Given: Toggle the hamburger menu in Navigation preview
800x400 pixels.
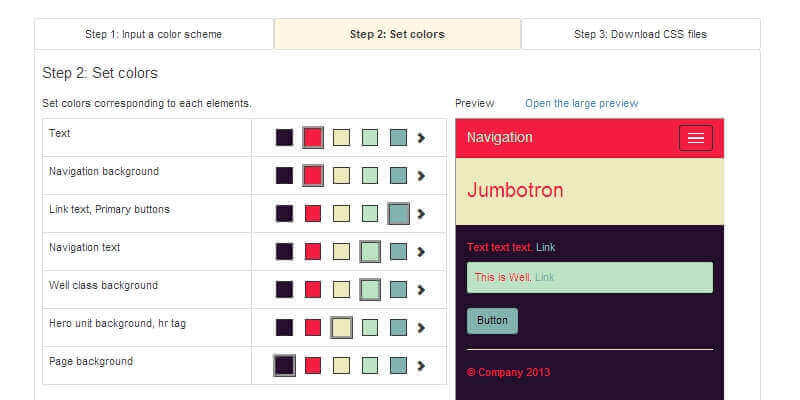Looking at the screenshot, I should (x=695, y=138).
